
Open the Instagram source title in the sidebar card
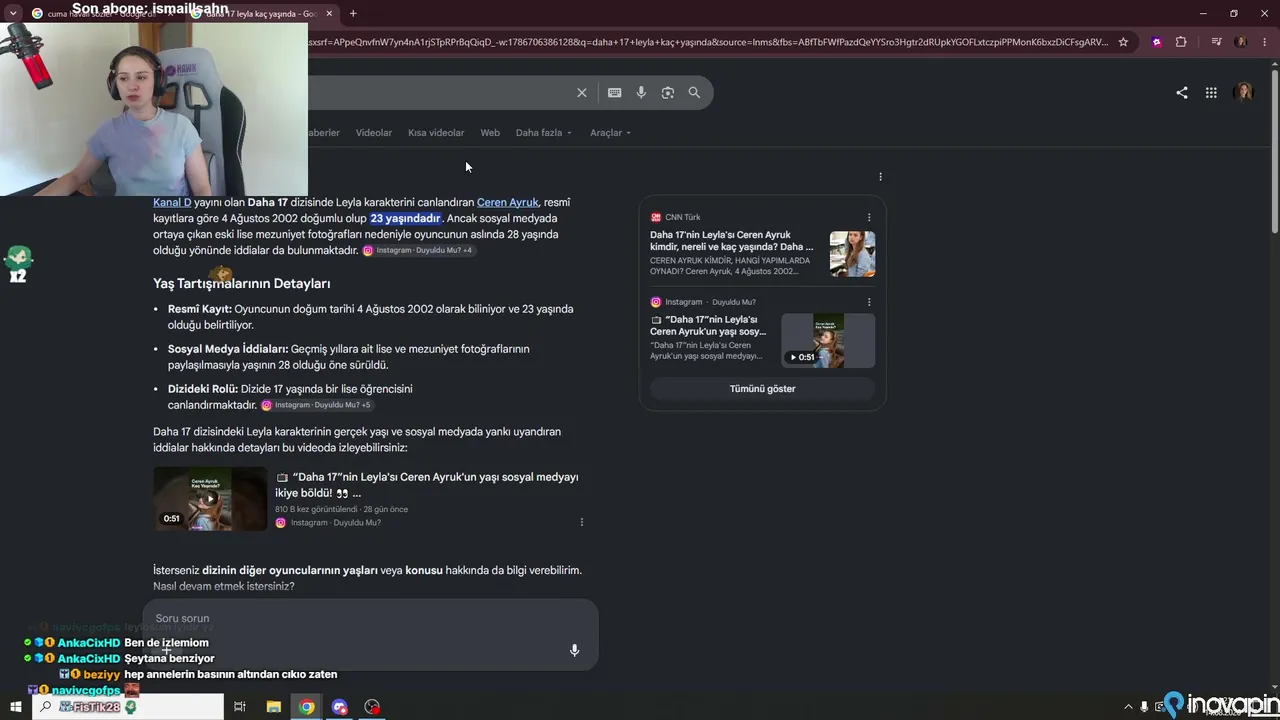[708, 325]
